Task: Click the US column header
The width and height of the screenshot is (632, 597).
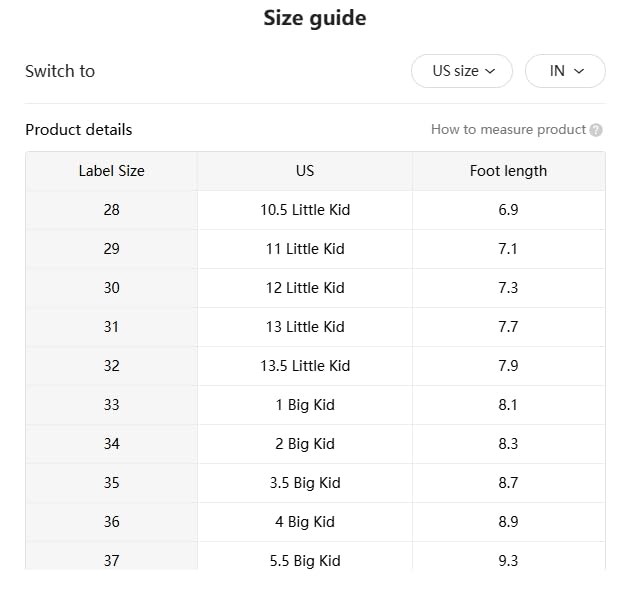Action: point(305,171)
